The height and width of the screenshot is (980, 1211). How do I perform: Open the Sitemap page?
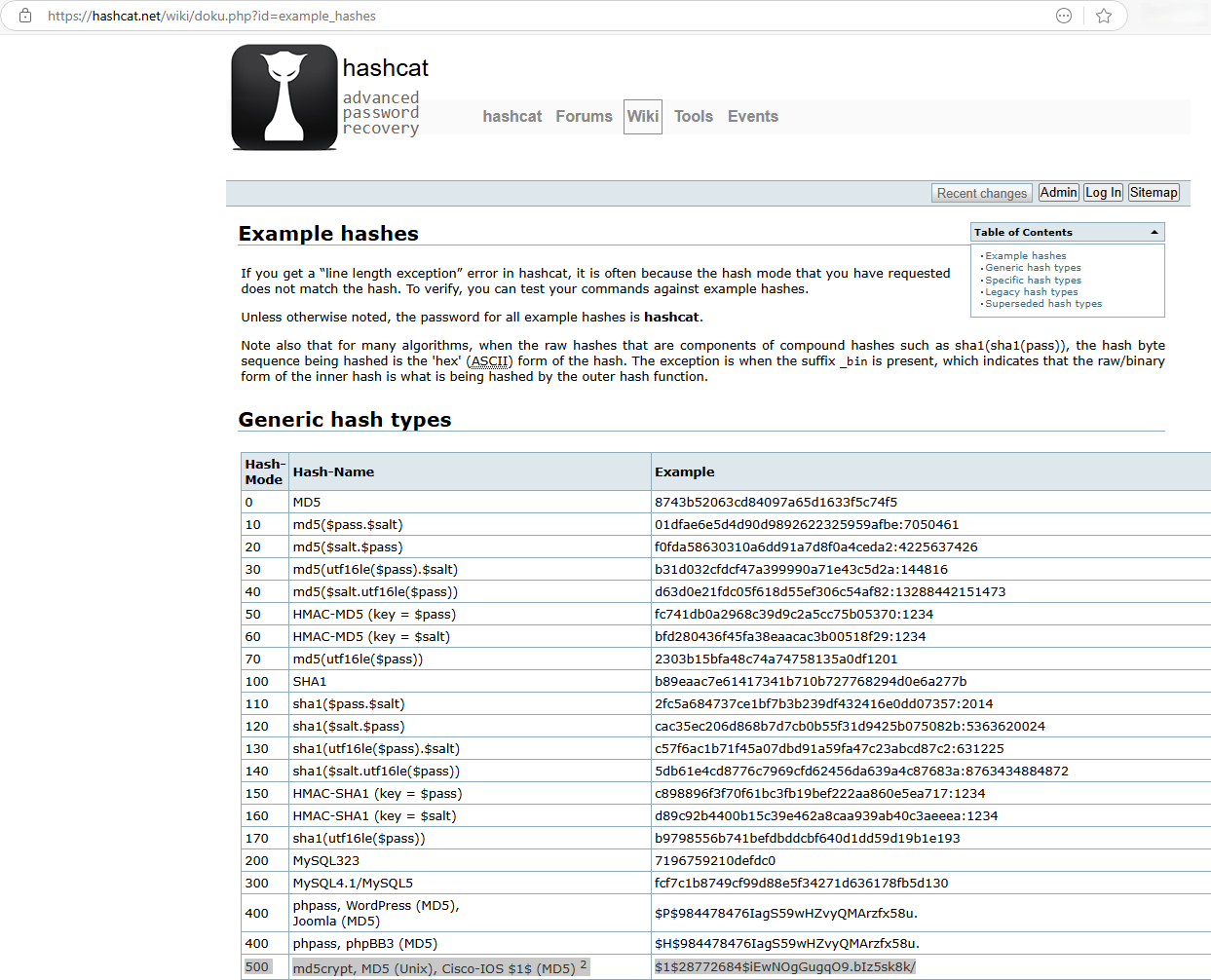1154,193
